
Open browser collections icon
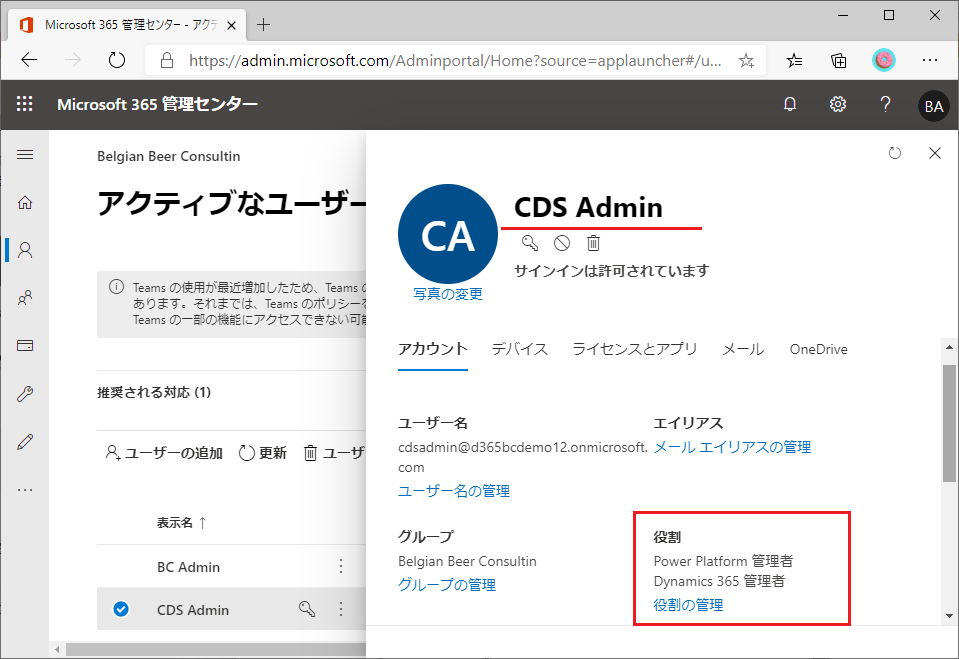(x=839, y=60)
